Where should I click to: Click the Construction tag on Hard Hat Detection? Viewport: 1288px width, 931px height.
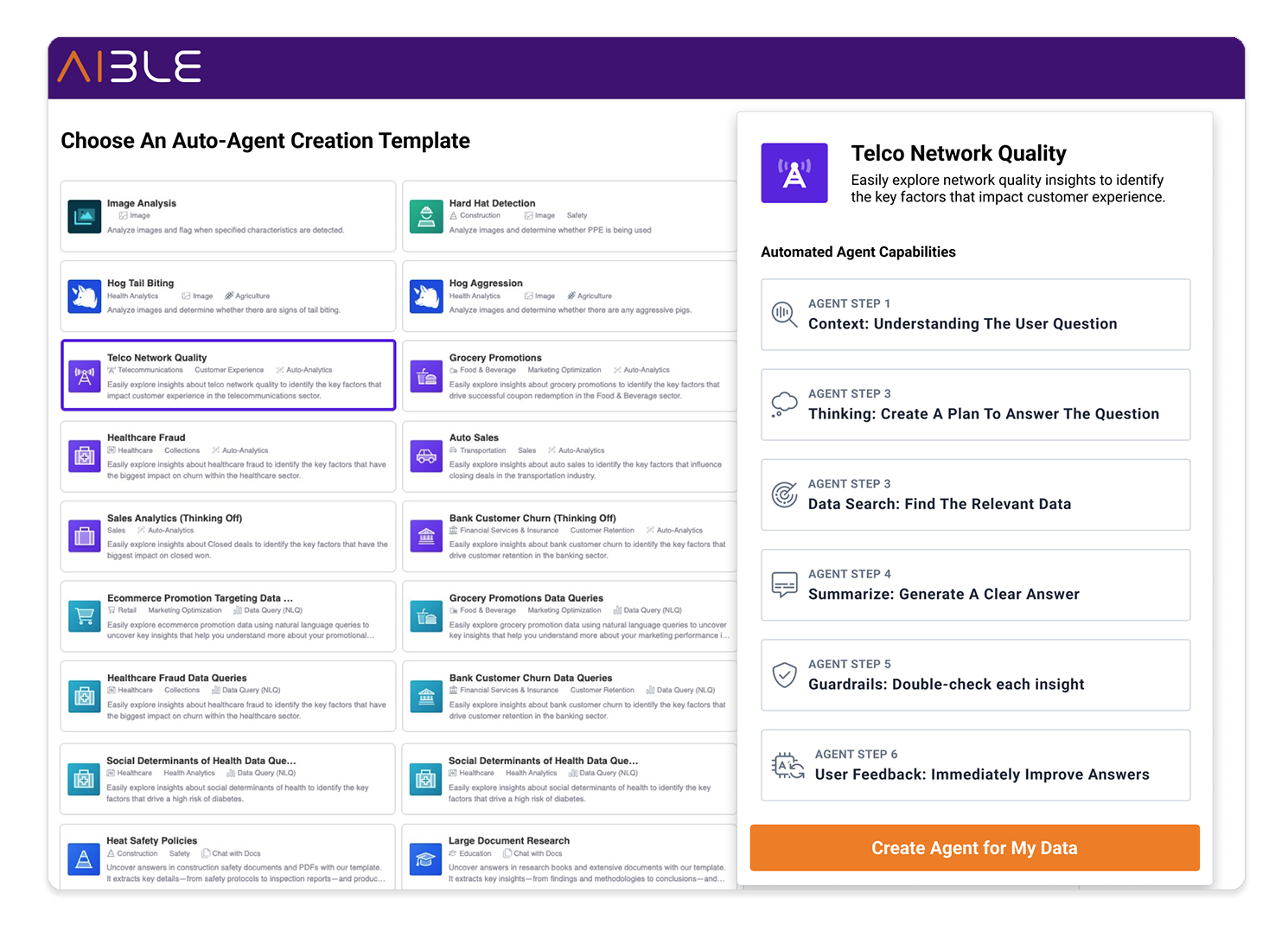[x=475, y=215]
